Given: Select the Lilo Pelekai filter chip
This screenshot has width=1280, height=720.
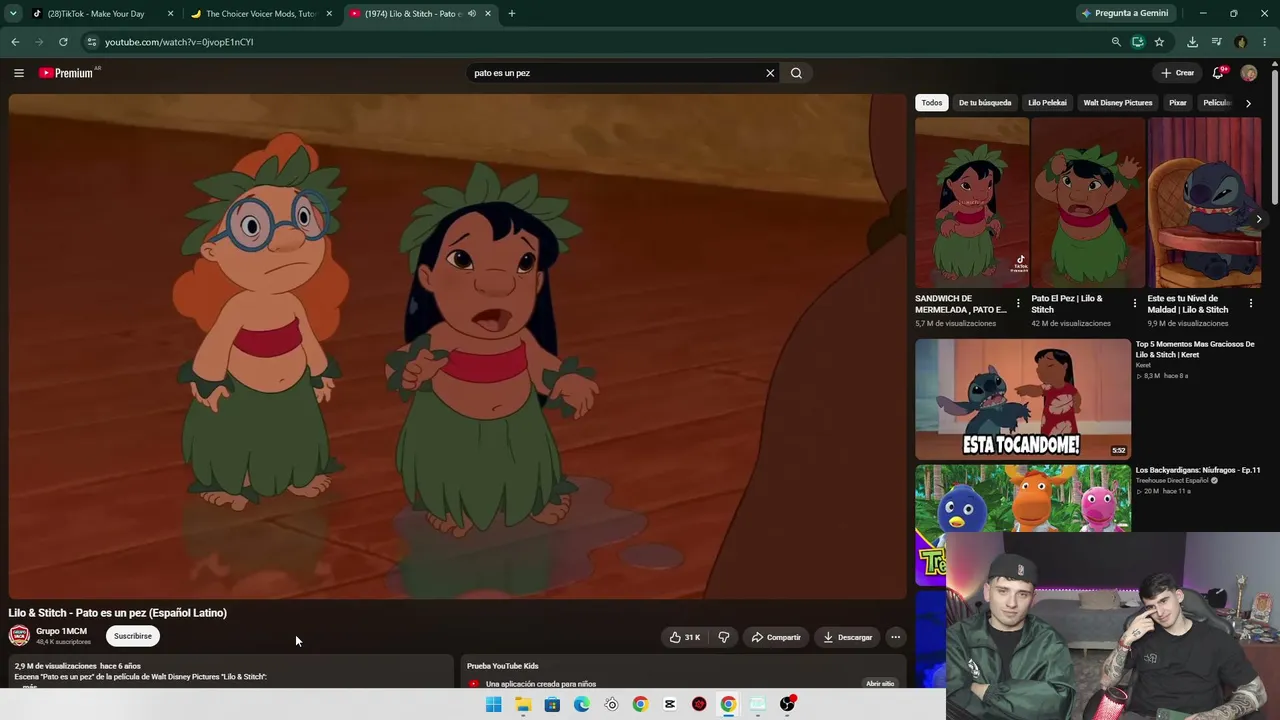Looking at the screenshot, I should point(1047,103).
